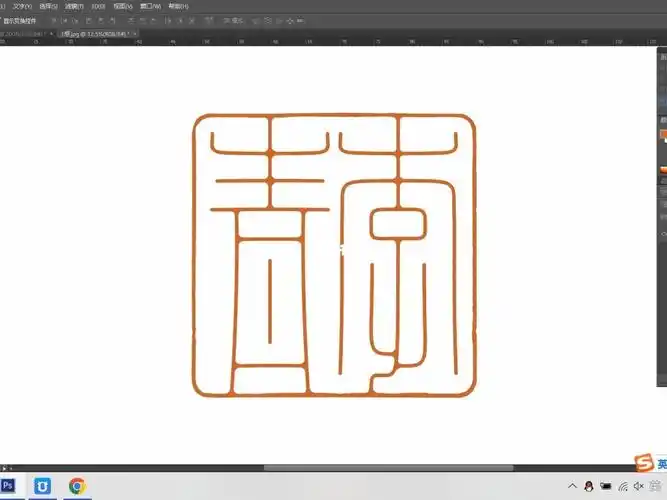This screenshot has width=667, height=500.
Task: Click the 3D模式 label in options bar
Action: pyautogui.click(x=233, y=20)
